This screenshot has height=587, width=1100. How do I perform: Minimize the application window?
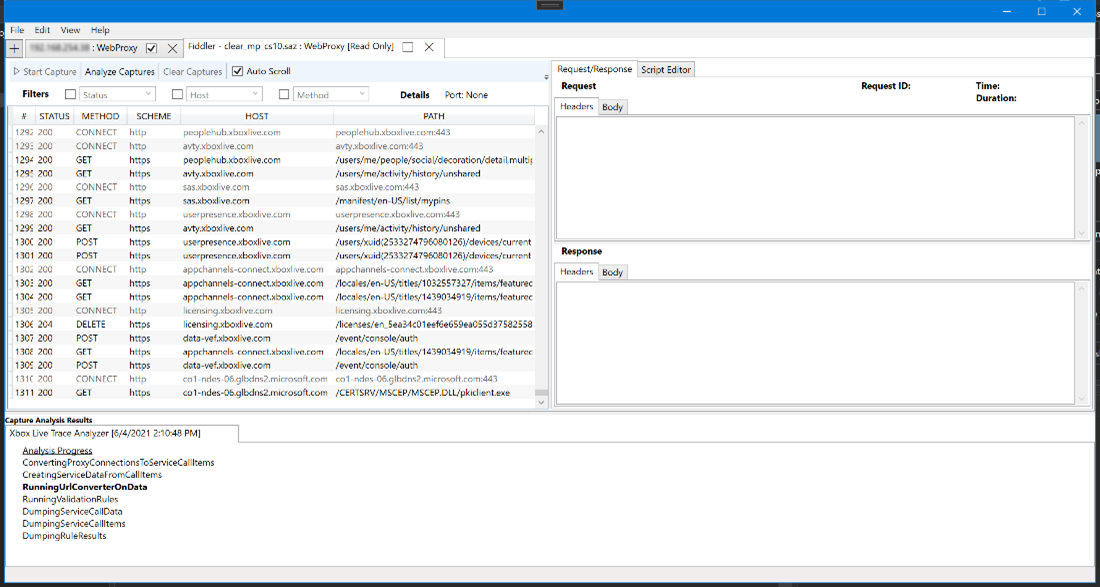(1007, 11)
